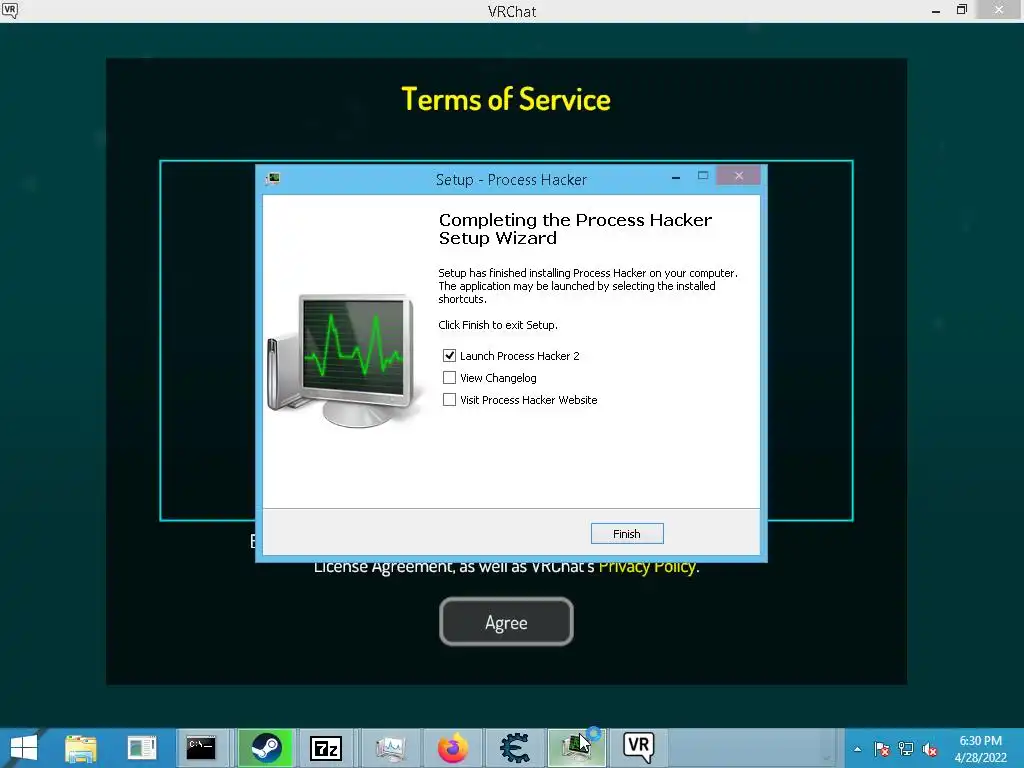Image resolution: width=1024 pixels, height=768 pixels.
Task: Open Cheat Engine from the taskbar
Action: (515, 748)
